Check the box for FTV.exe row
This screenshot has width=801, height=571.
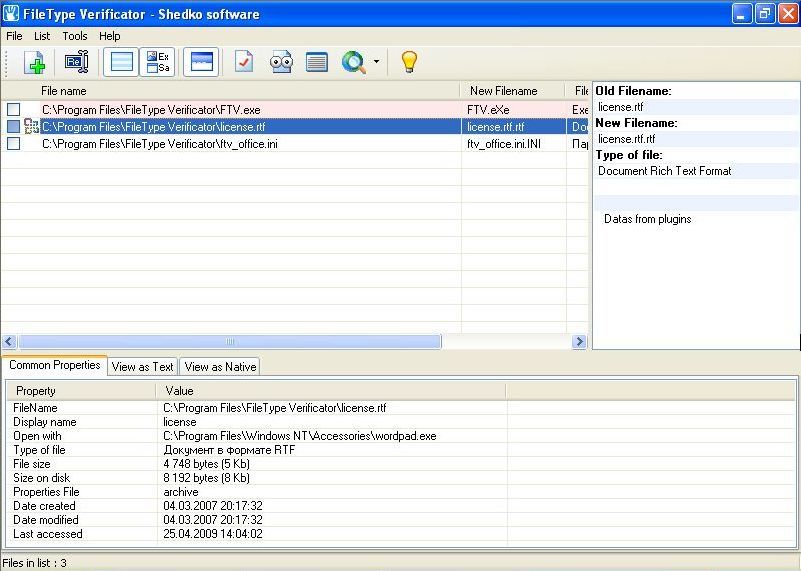tap(14, 109)
